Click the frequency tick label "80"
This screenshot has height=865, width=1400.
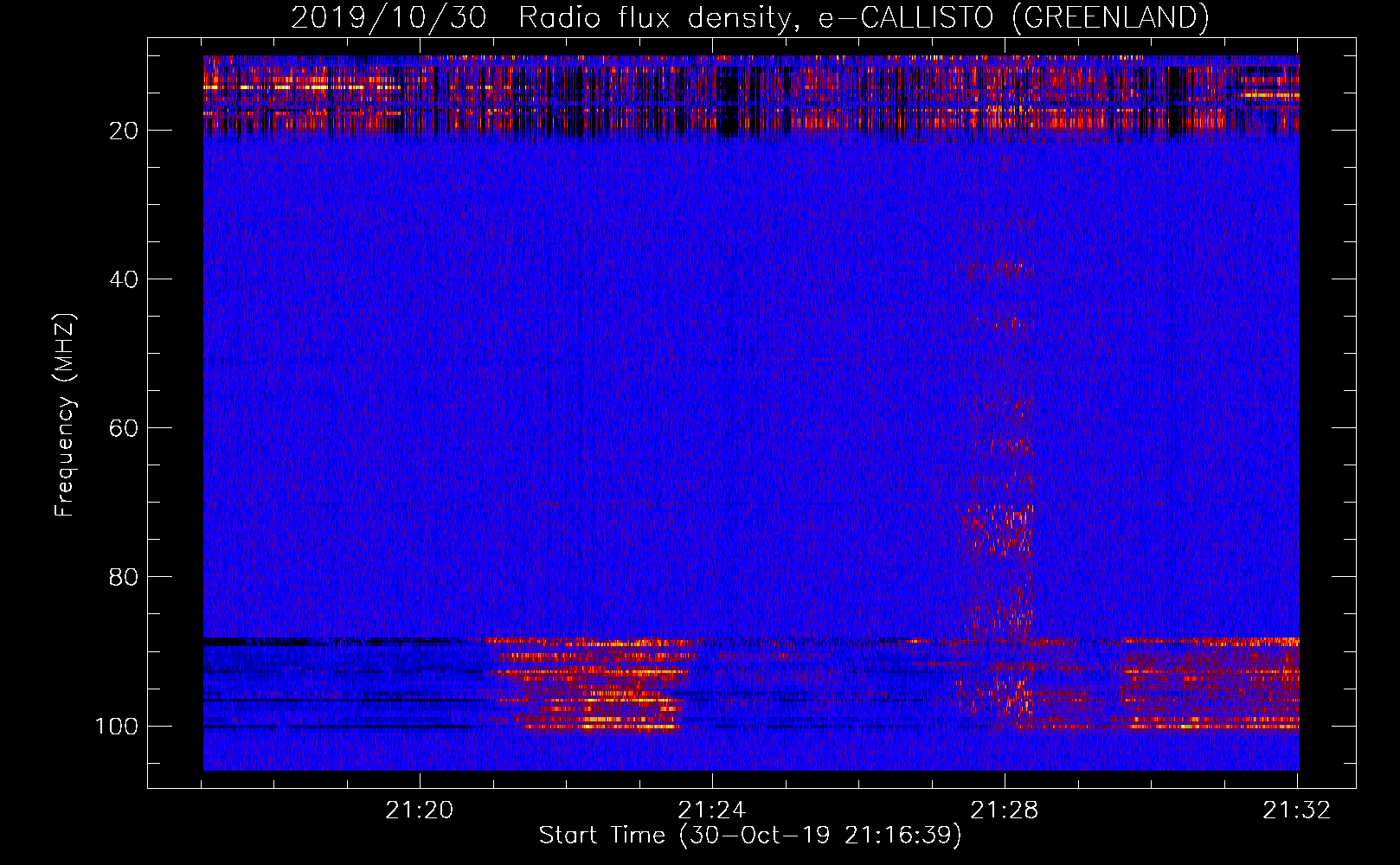coord(124,577)
